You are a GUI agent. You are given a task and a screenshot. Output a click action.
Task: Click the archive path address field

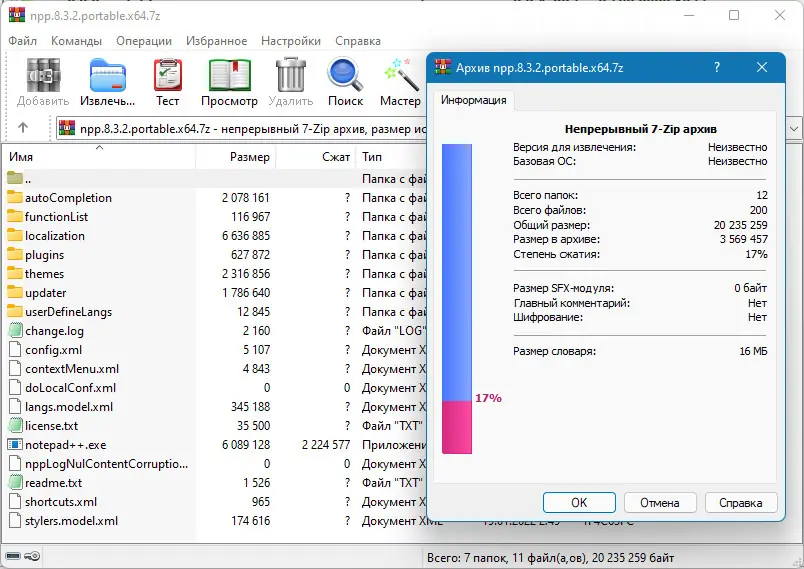tap(241, 128)
